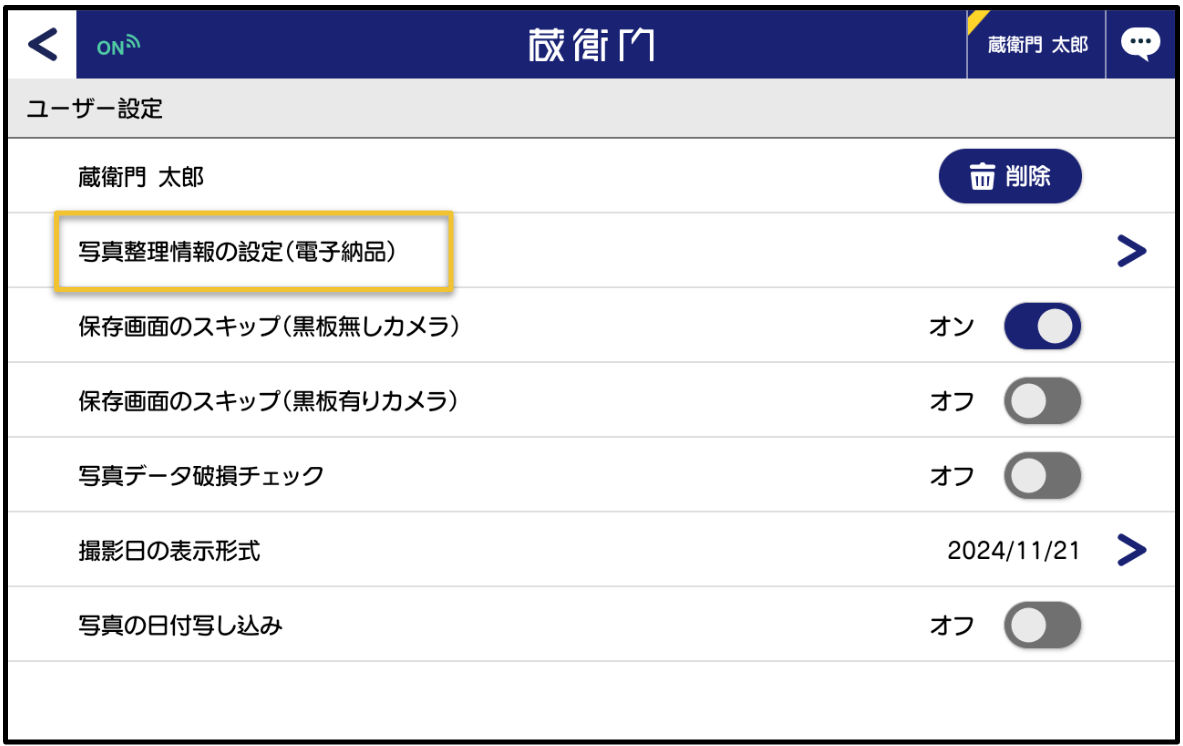Expand 写真整理情報の設定 with right chevron
The height and width of the screenshot is (746, 1183).
click(x=1131, y=252)
